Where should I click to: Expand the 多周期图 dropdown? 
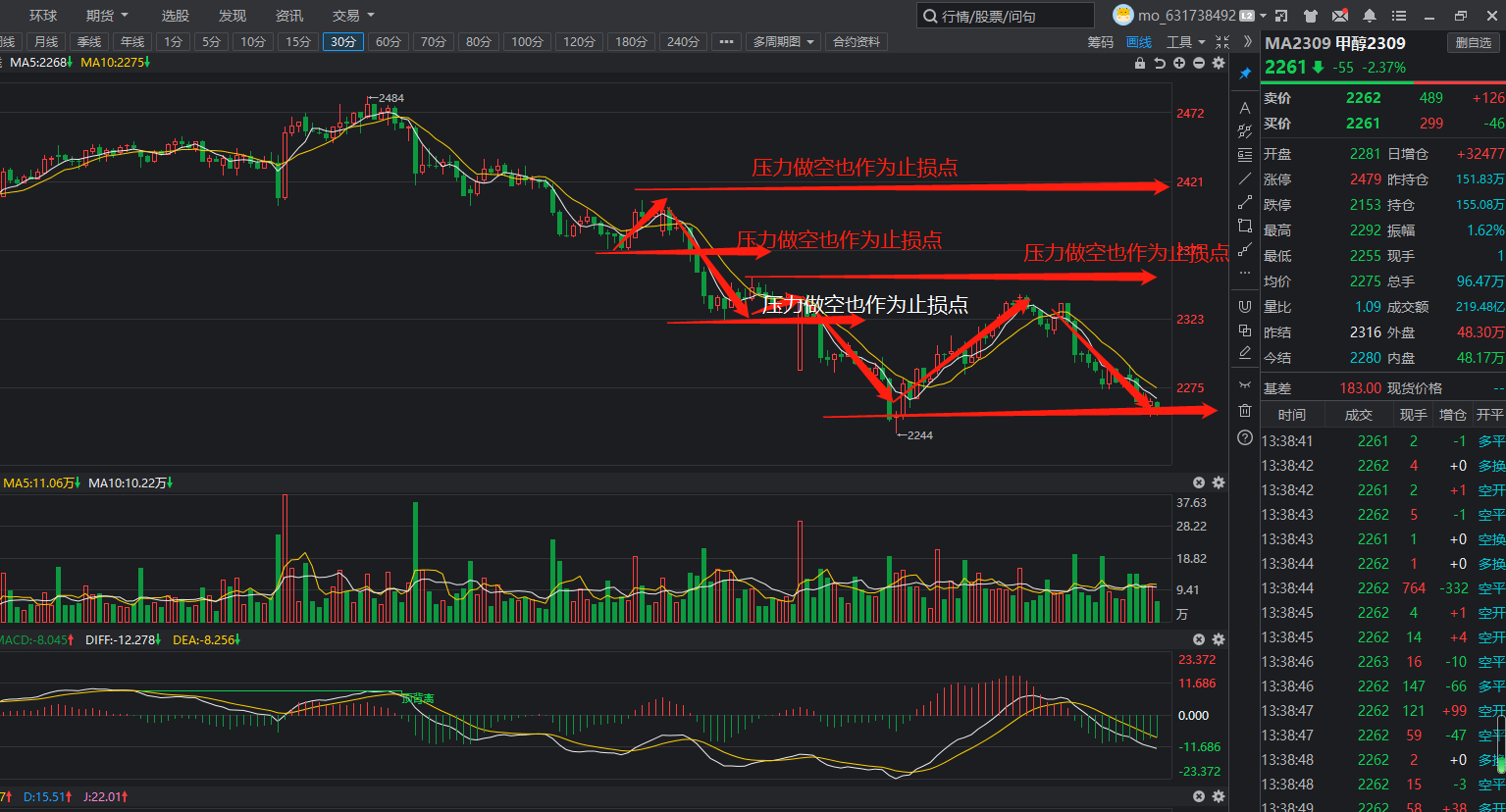784,42
